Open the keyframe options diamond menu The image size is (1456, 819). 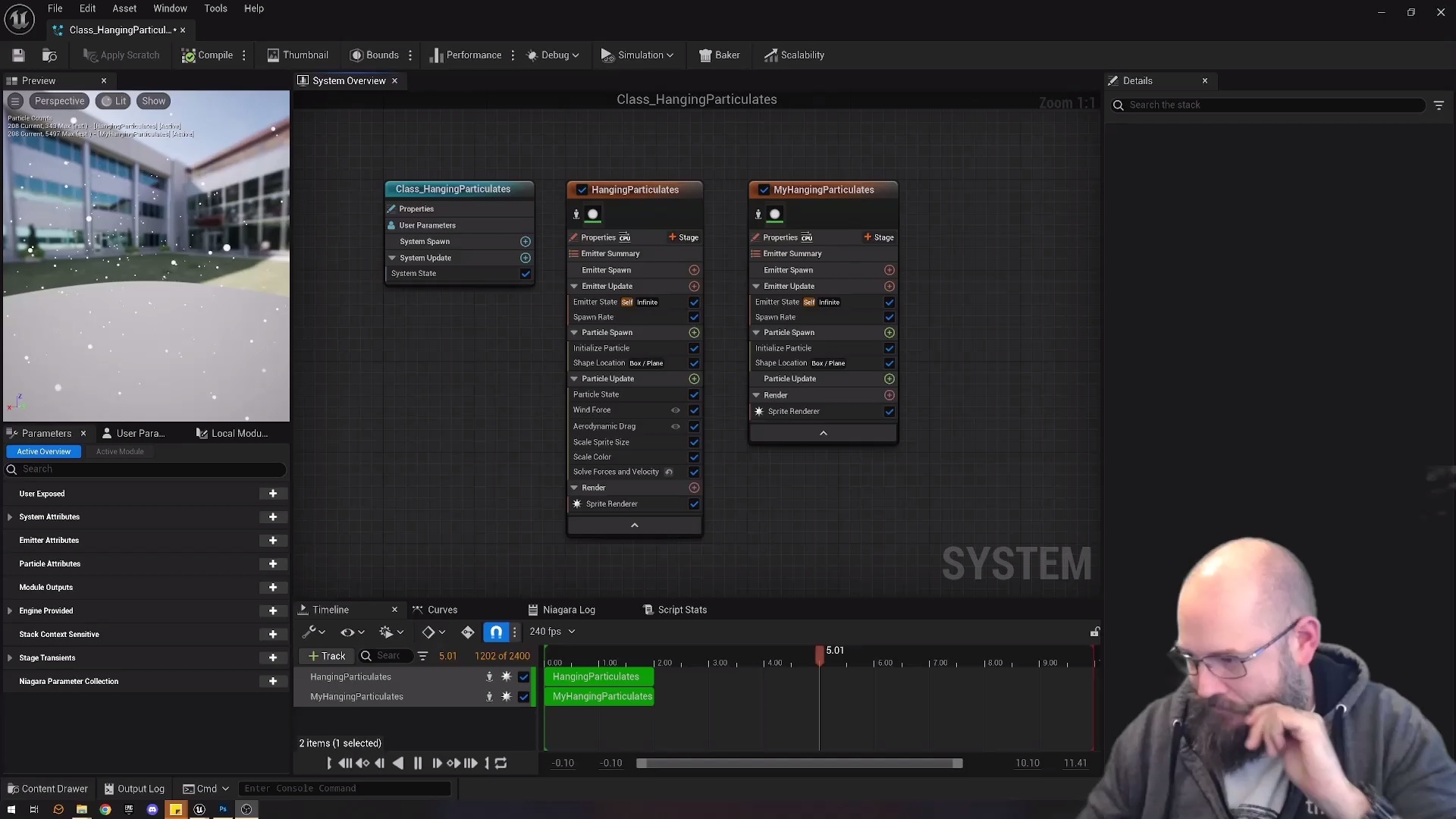(x=433, y=632)
